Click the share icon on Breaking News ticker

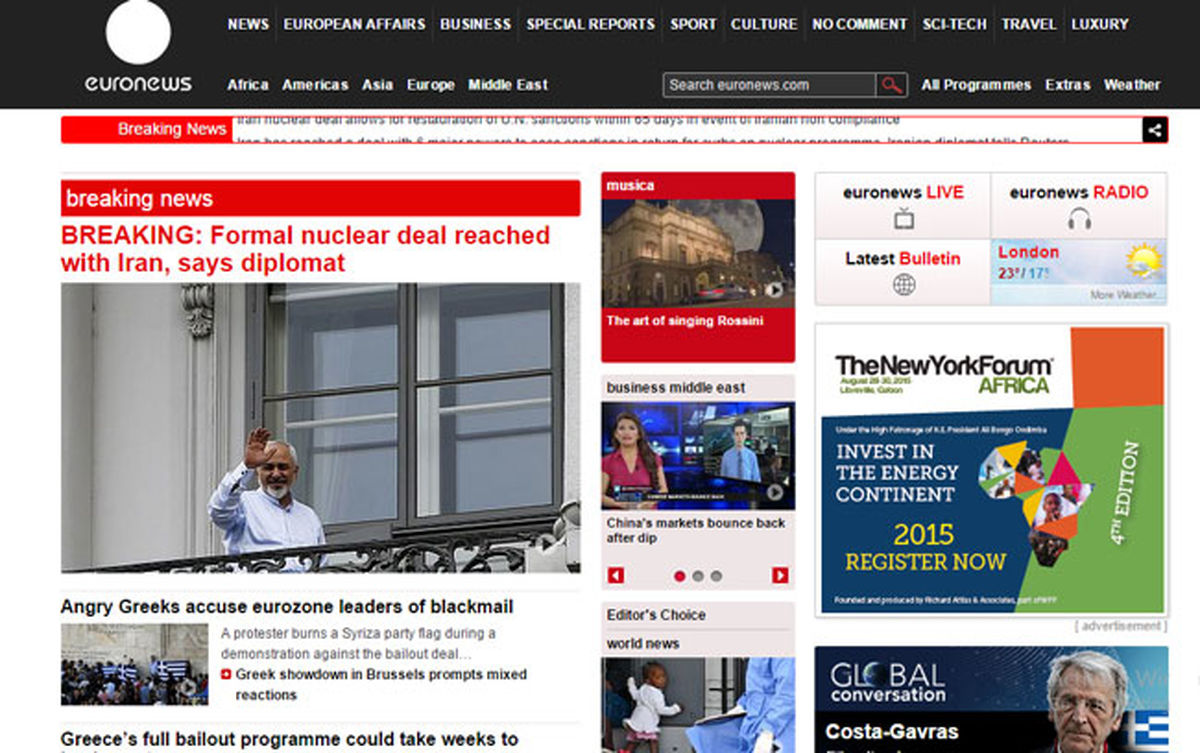[1154, 130]
